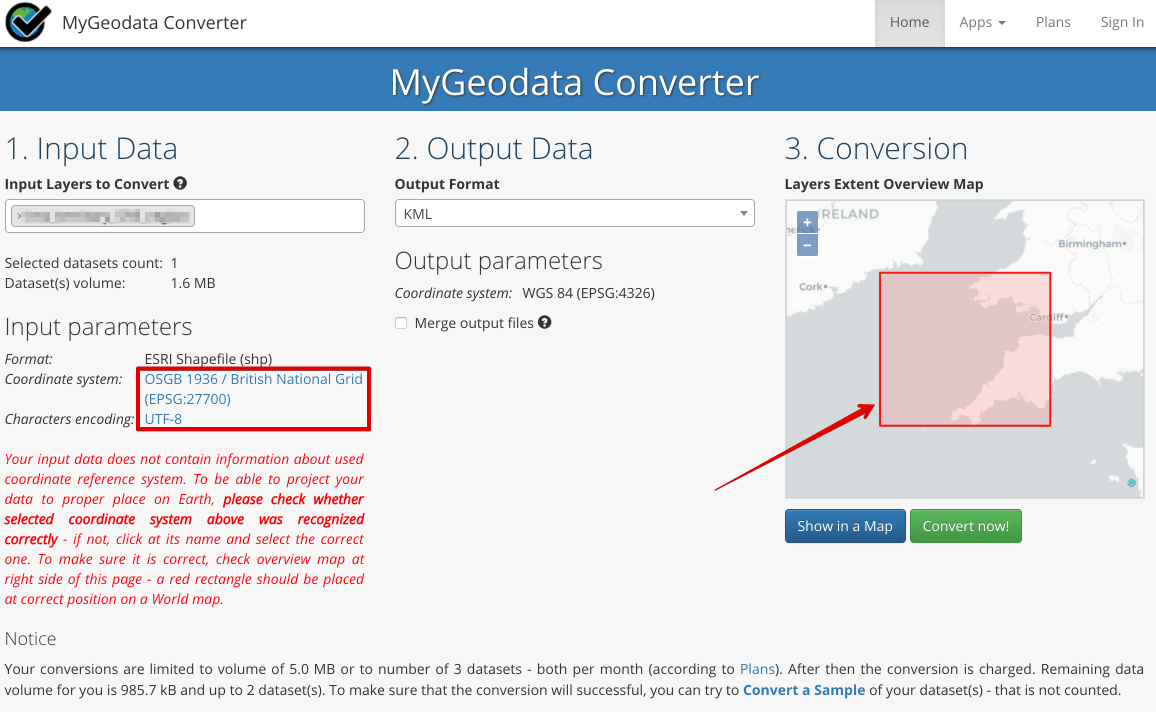Go to the Home tab
The width and height of the screenshot is (1156, 712).
909,22
